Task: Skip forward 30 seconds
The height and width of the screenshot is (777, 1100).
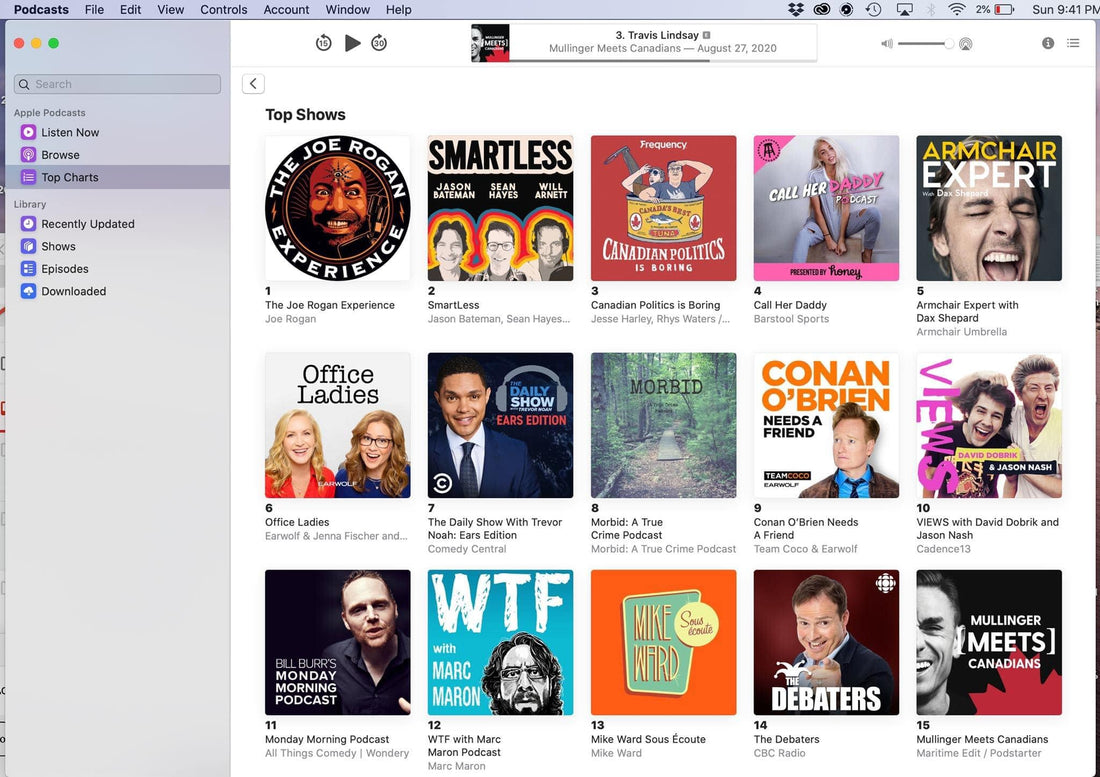Action: click(x=379, y=43)
